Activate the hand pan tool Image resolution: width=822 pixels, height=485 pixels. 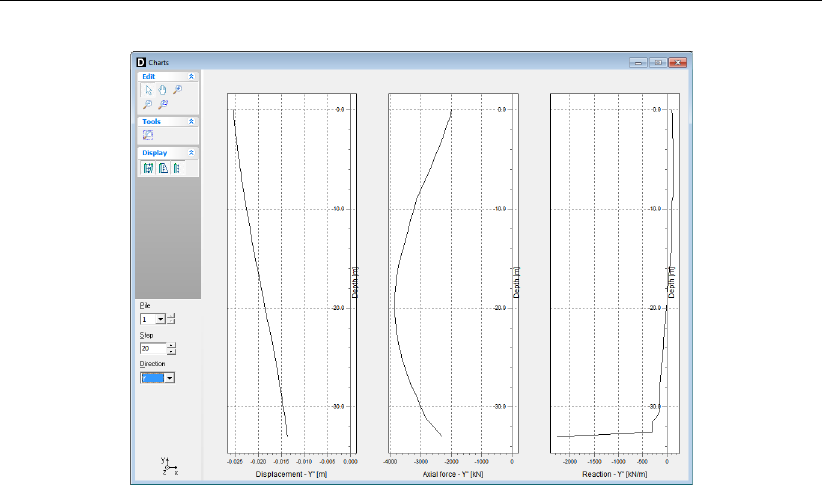tap(162, 90)
